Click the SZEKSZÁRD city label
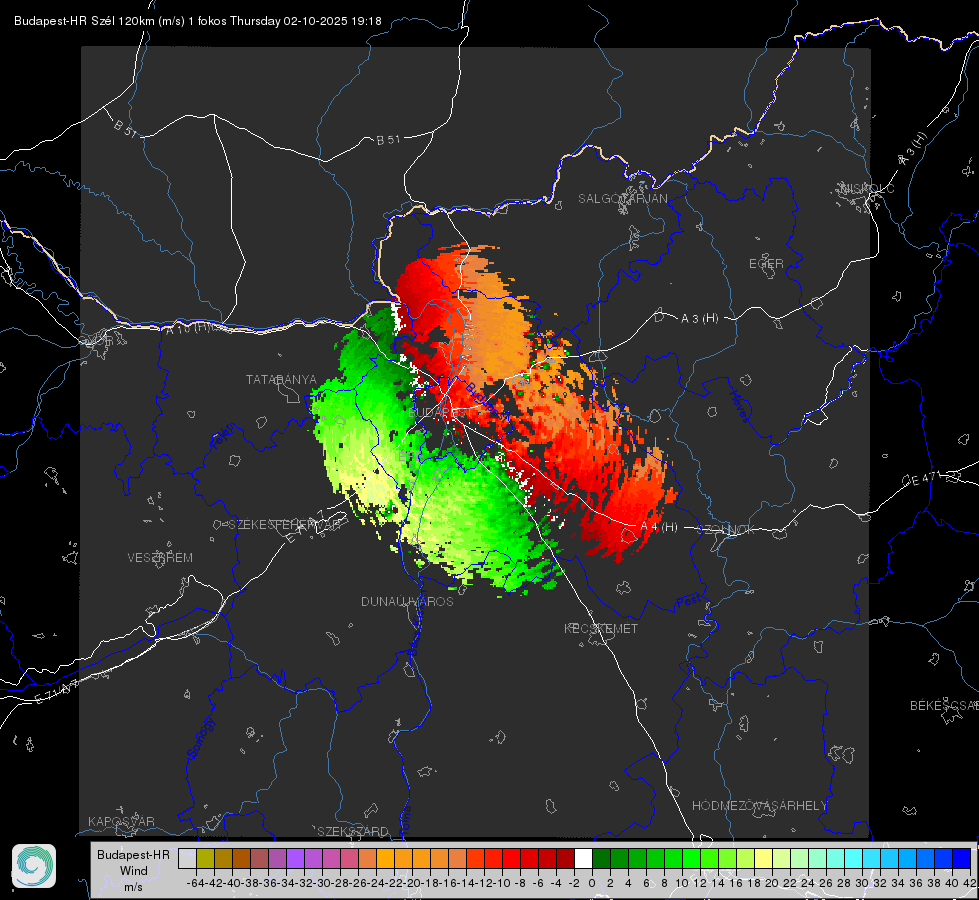Viewport: 979px width, 900px height. (353, 831)
